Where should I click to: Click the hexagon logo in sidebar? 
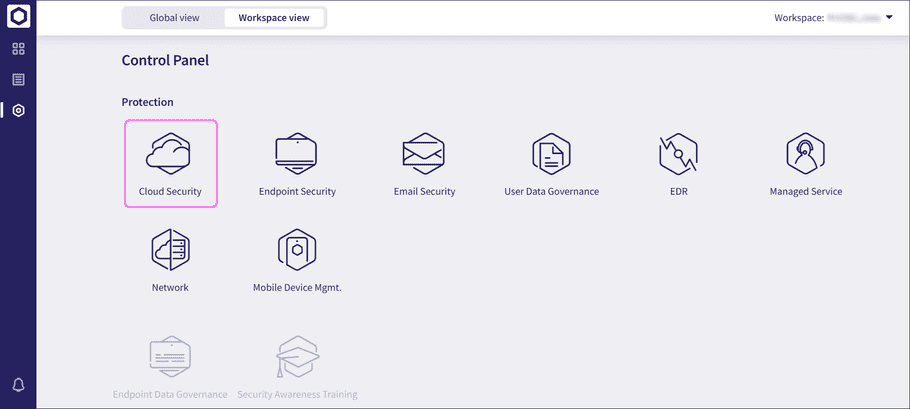tap(18, 17)
